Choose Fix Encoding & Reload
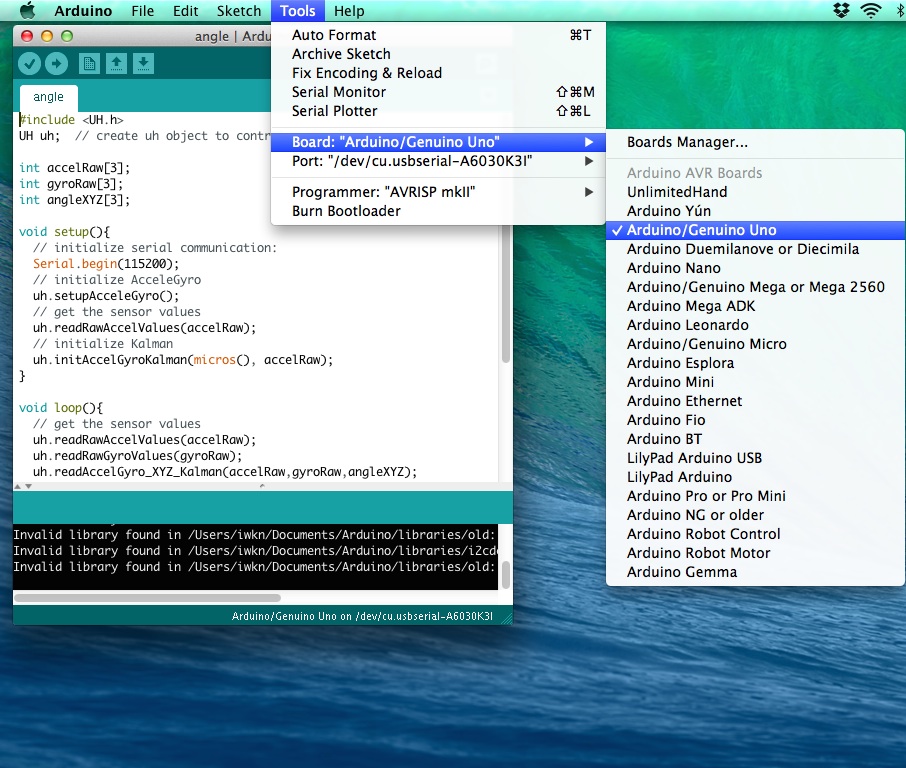906x768 pixels. [438, 73]
